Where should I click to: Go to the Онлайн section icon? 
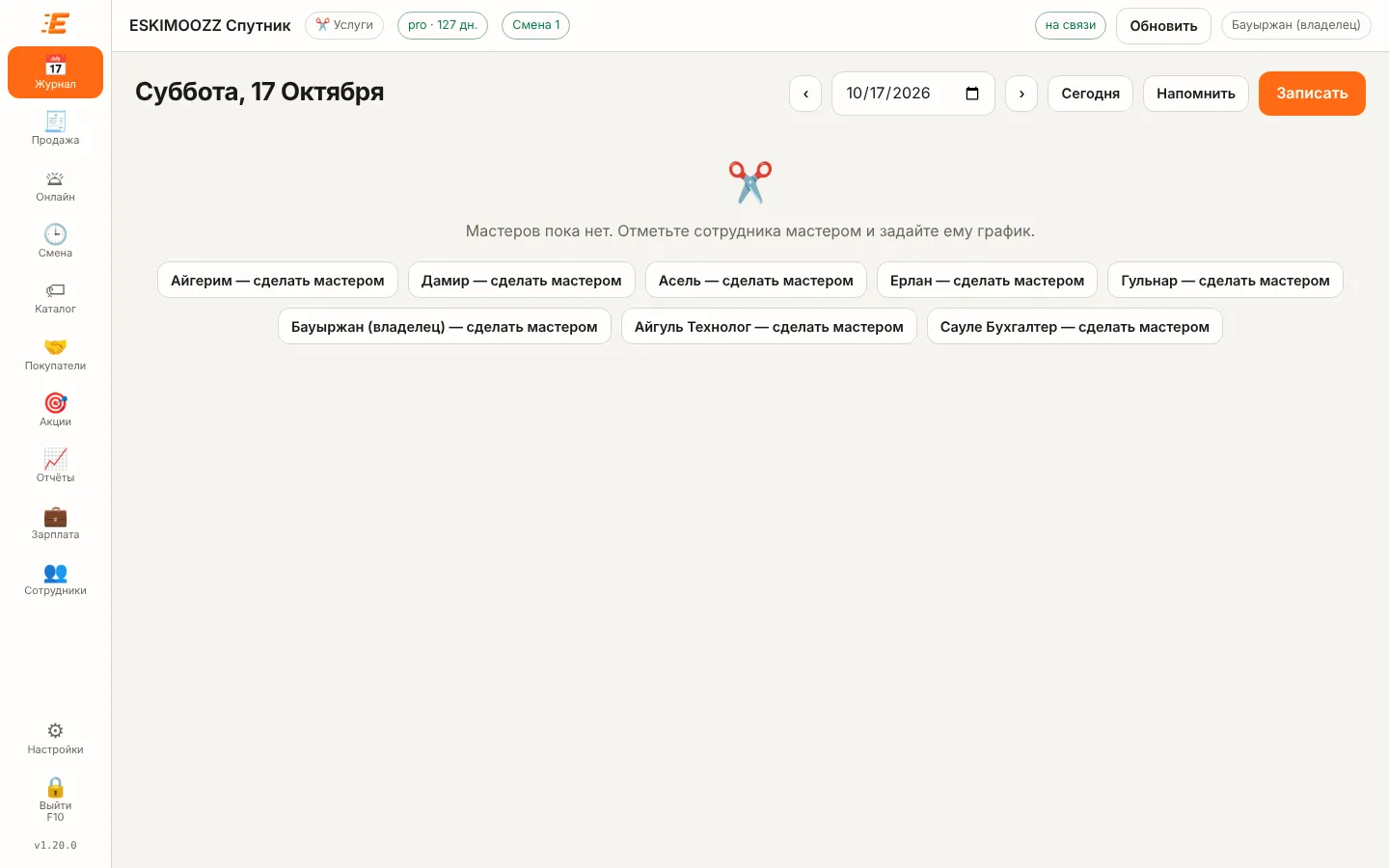pyautogui.click(x=55, y=185)
